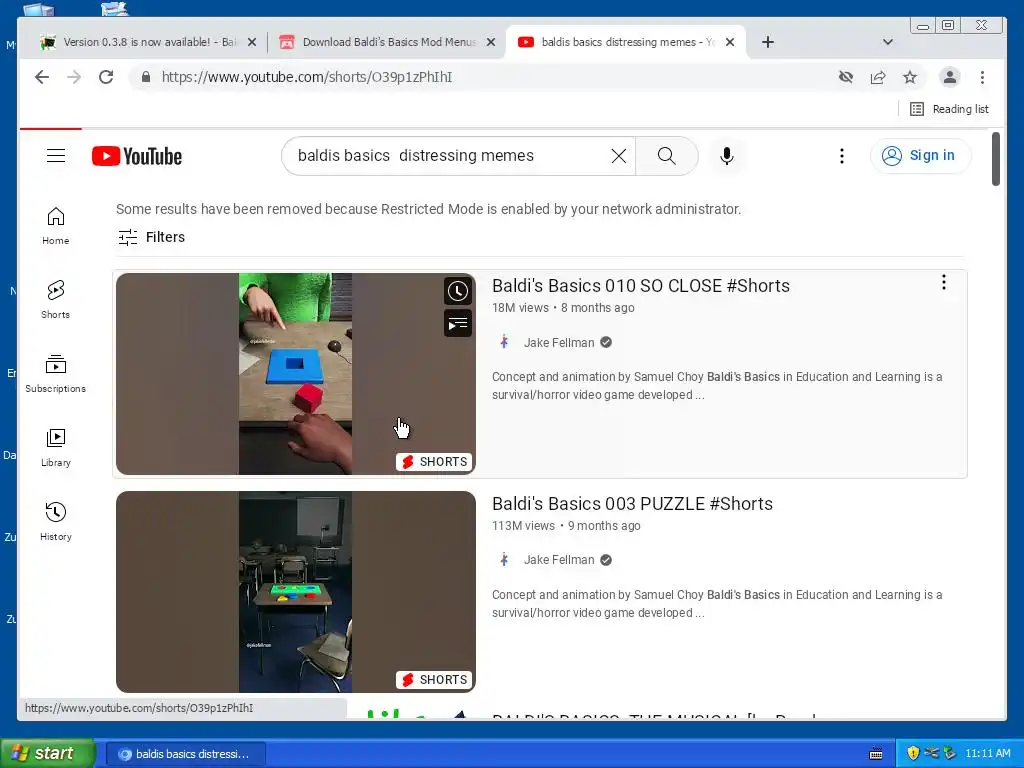Viewport: 1024px width, 768px height.
Task: Open a new browser tab
Action: 768,42
